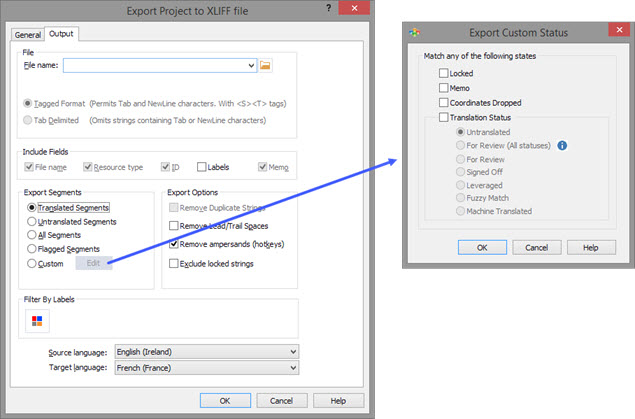Select For Review (All statuses) radio button
The image size is (635, 419).
click(460, 145)
